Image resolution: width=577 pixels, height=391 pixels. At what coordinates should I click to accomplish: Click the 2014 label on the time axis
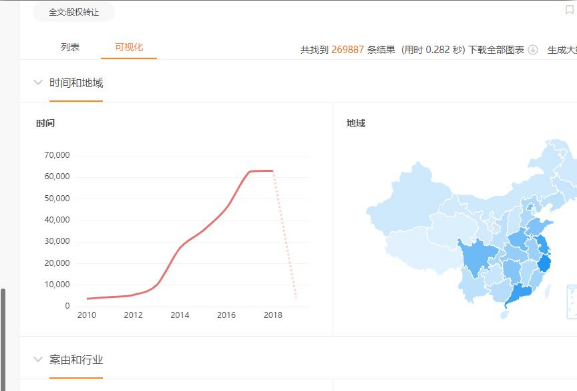180,315
